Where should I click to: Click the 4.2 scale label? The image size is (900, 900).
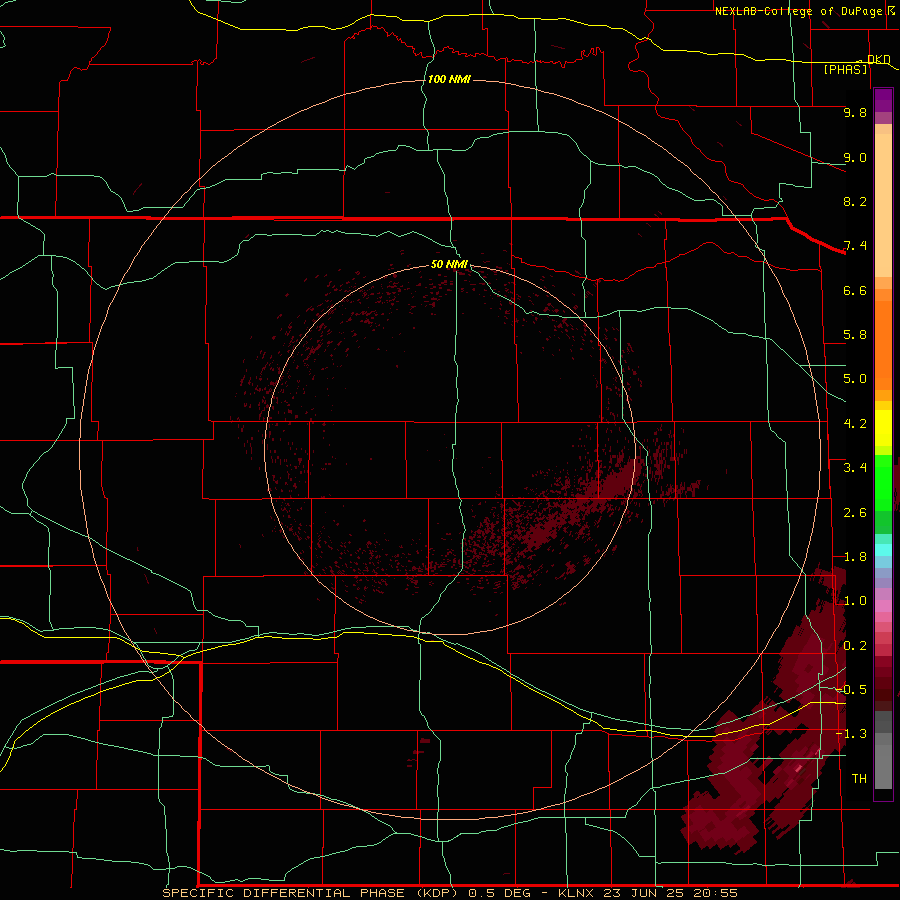click(855, 424)
